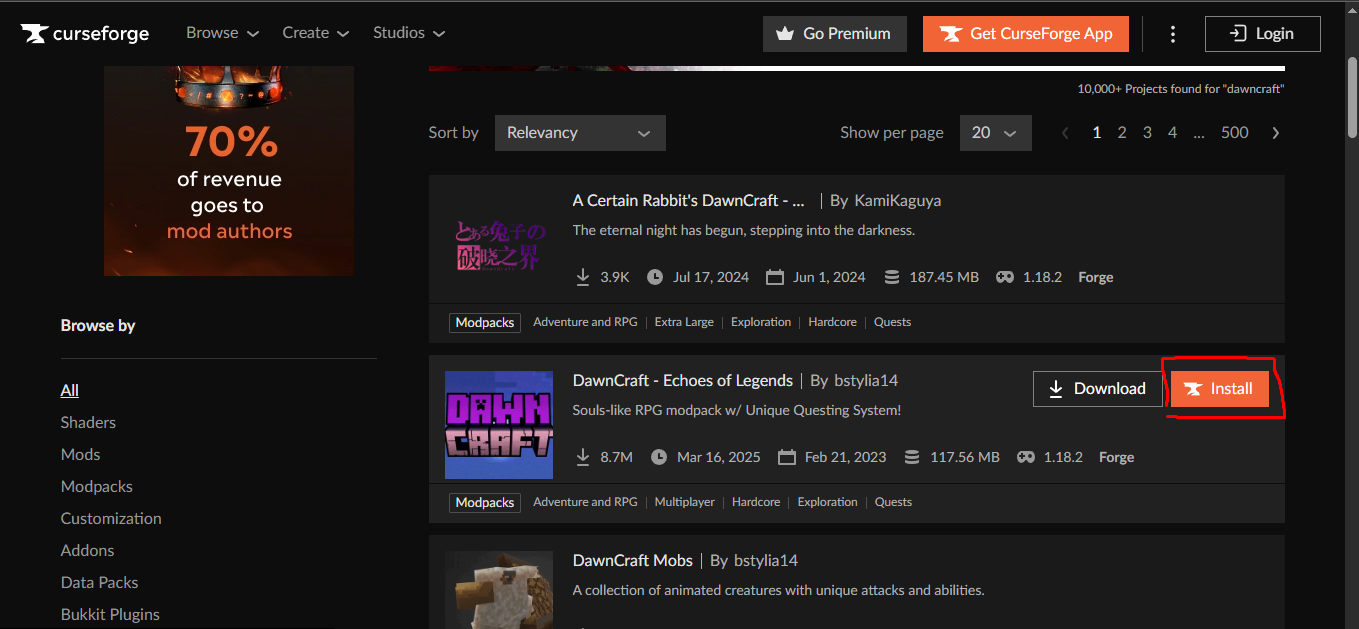Download DawnCraft - Echoes of Legends

tap(1098, 389)
